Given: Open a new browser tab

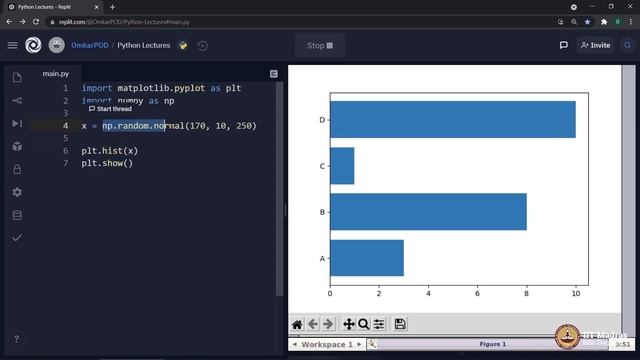Looking at the screenshot, I should coord(112,7).
